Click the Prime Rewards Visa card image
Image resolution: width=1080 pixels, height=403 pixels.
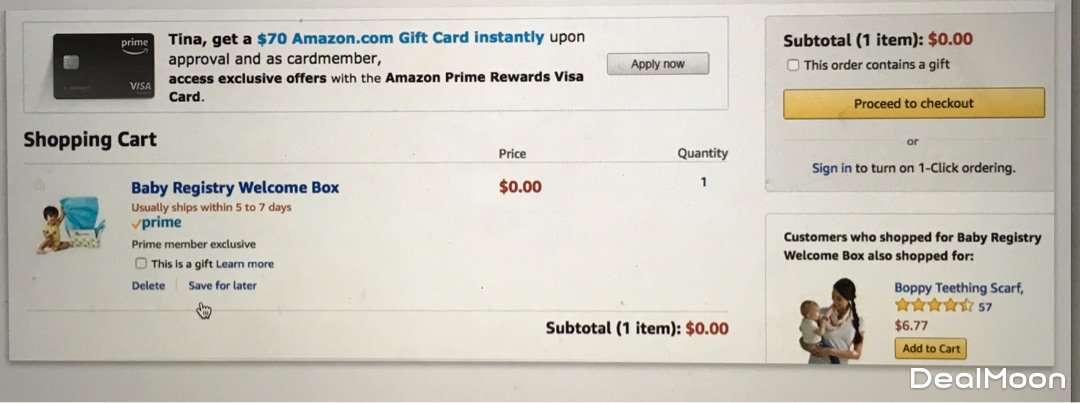pyautogui.click(x=104, y=66)
